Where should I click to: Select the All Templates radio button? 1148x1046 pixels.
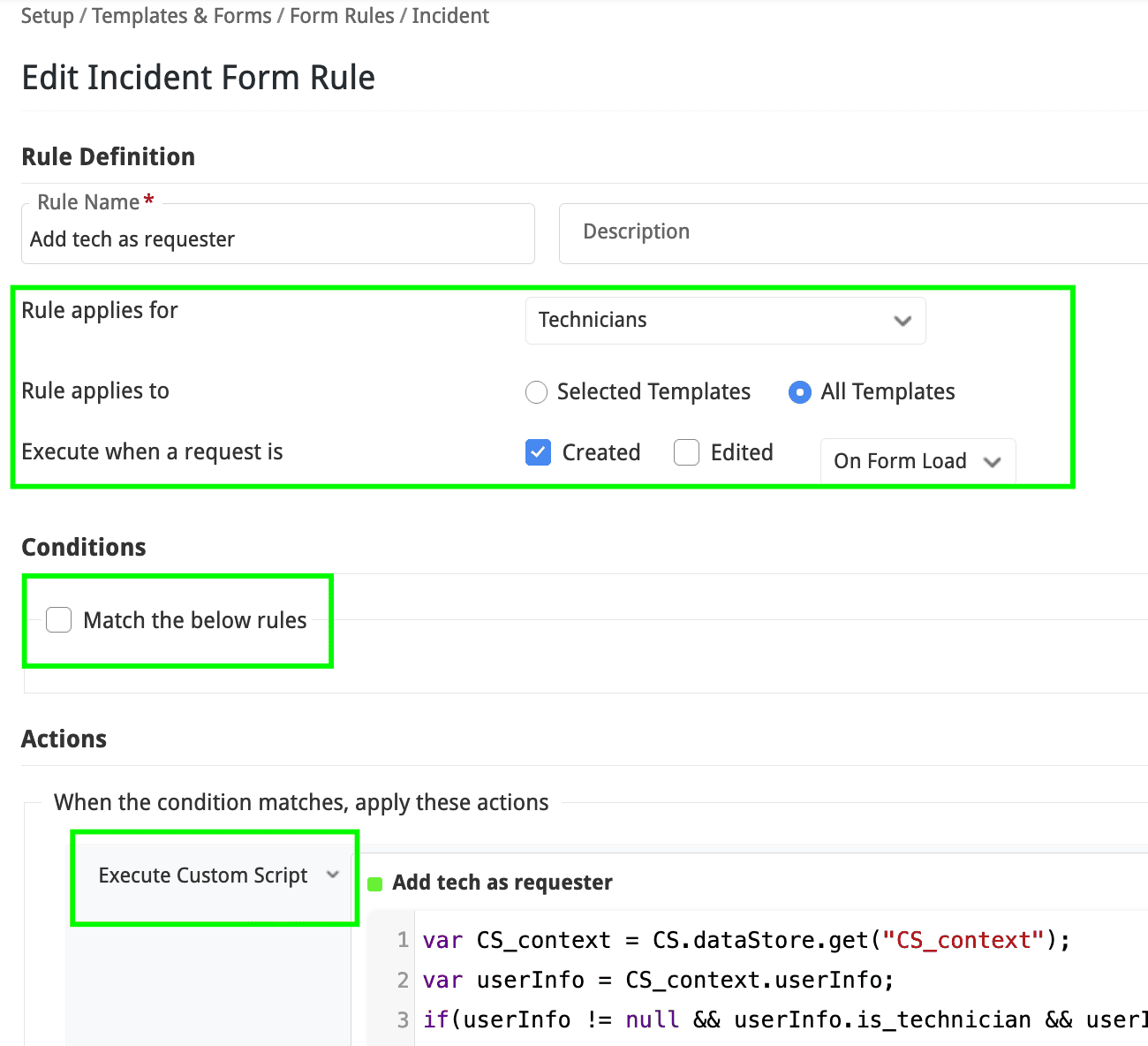799,392
